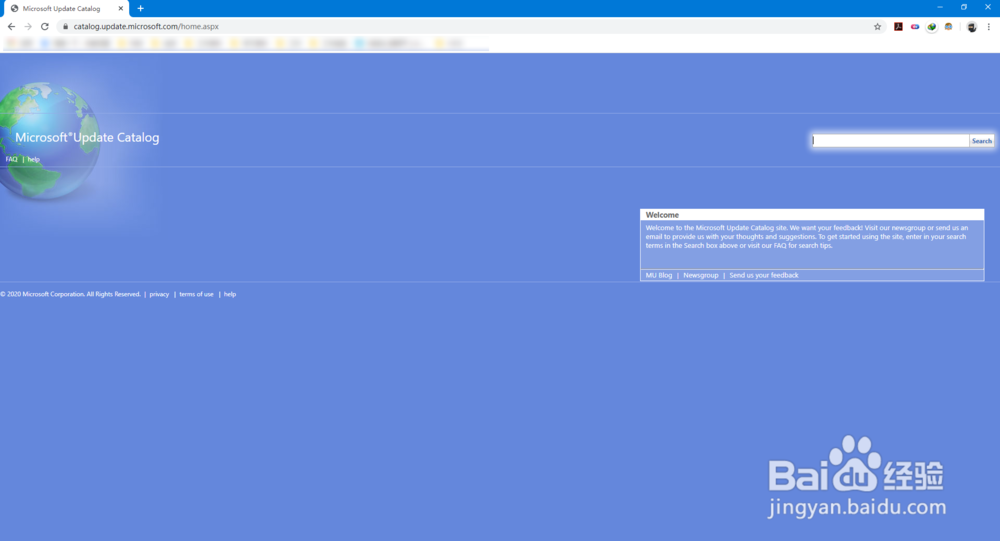1000x541 pixels.
Task: Open the Adobe Acrobat extension icon
Action: (898, 27)
